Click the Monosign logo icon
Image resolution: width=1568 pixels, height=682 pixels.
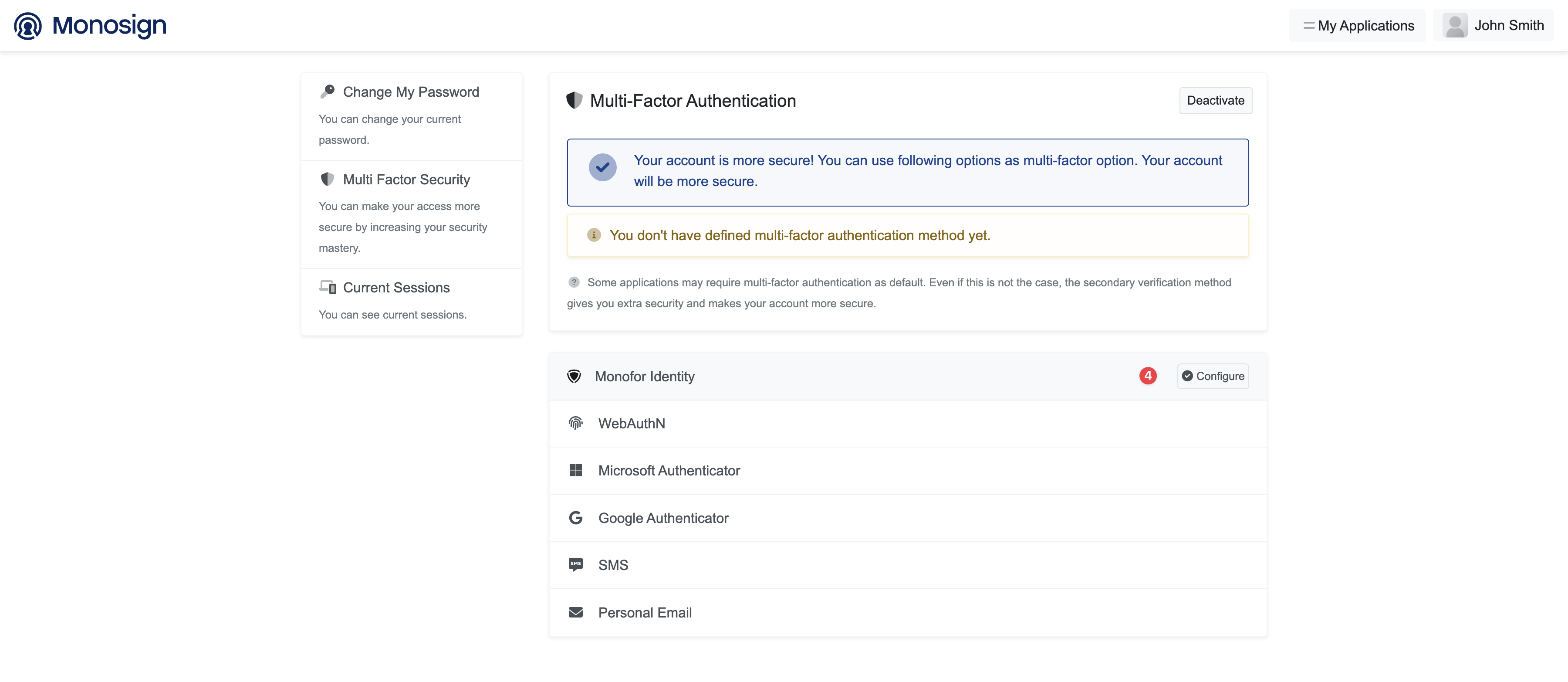point(28,26)
